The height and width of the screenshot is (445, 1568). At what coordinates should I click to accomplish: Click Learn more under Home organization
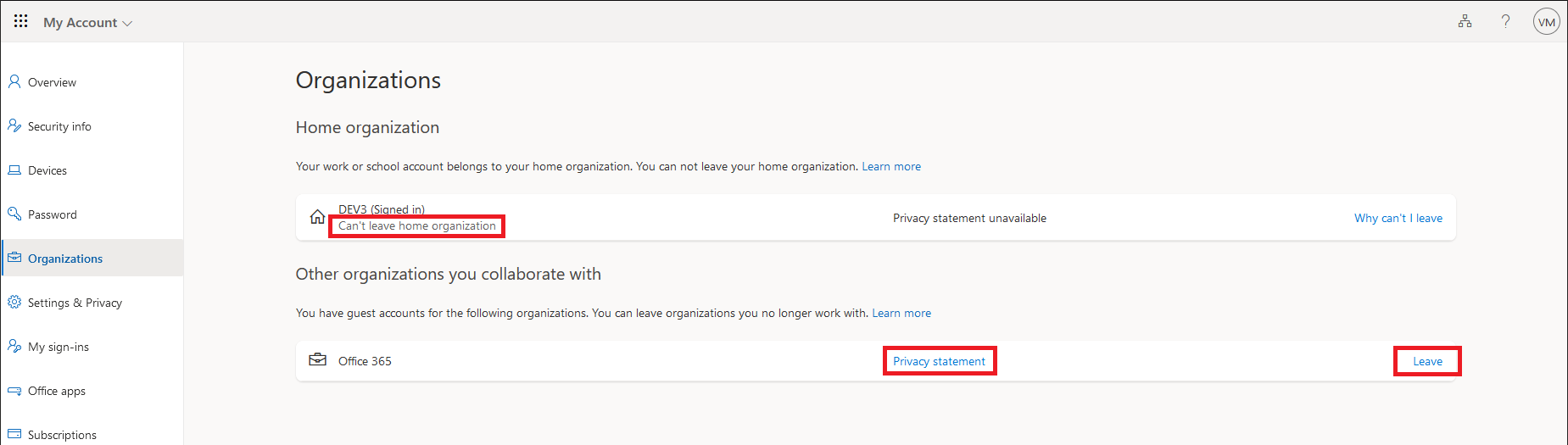pos(891,167)
